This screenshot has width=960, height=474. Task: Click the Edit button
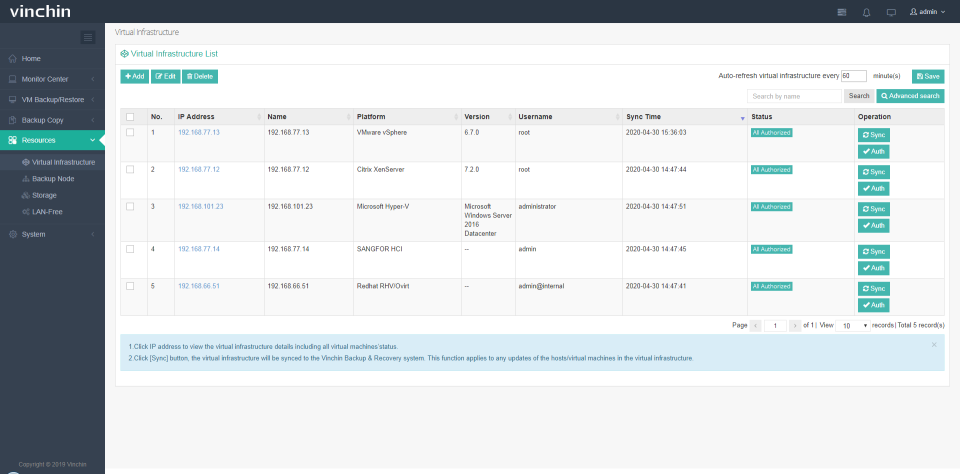pyautogui.click(x=165, y=77)
